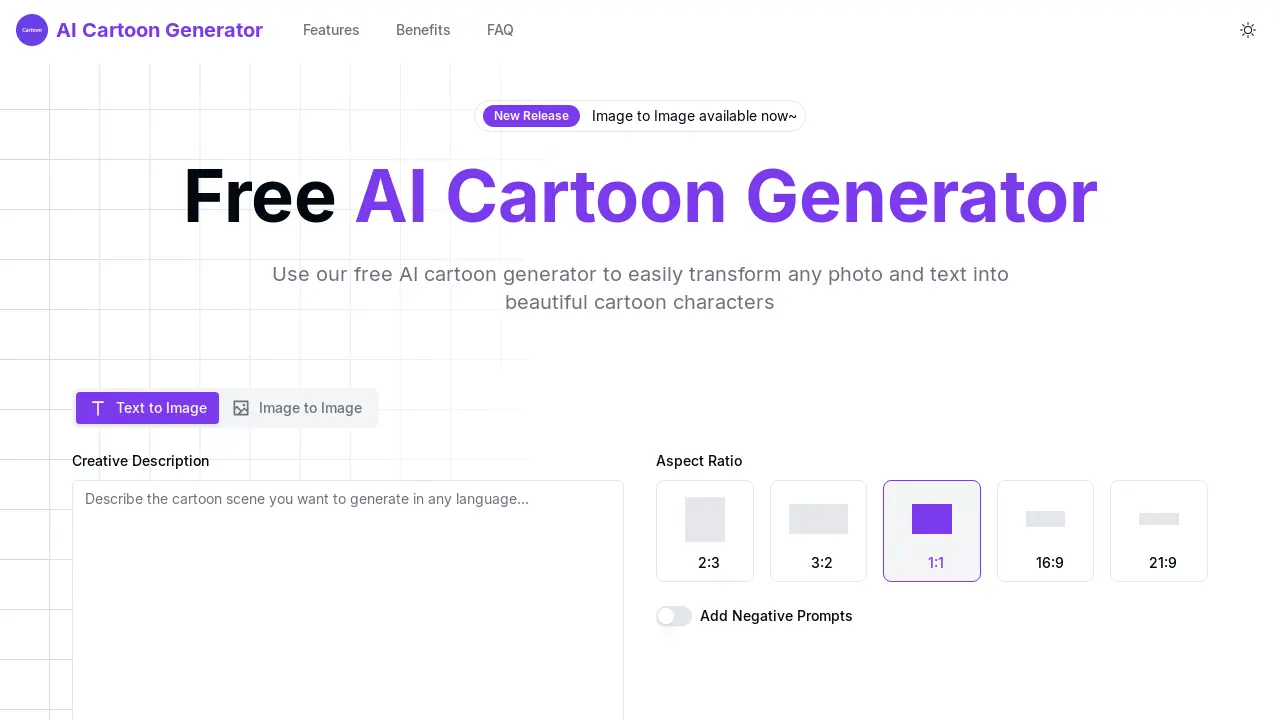Select the 16:9 widescreen shape icon
1280x720 pixels.
tap(1045, 519)
